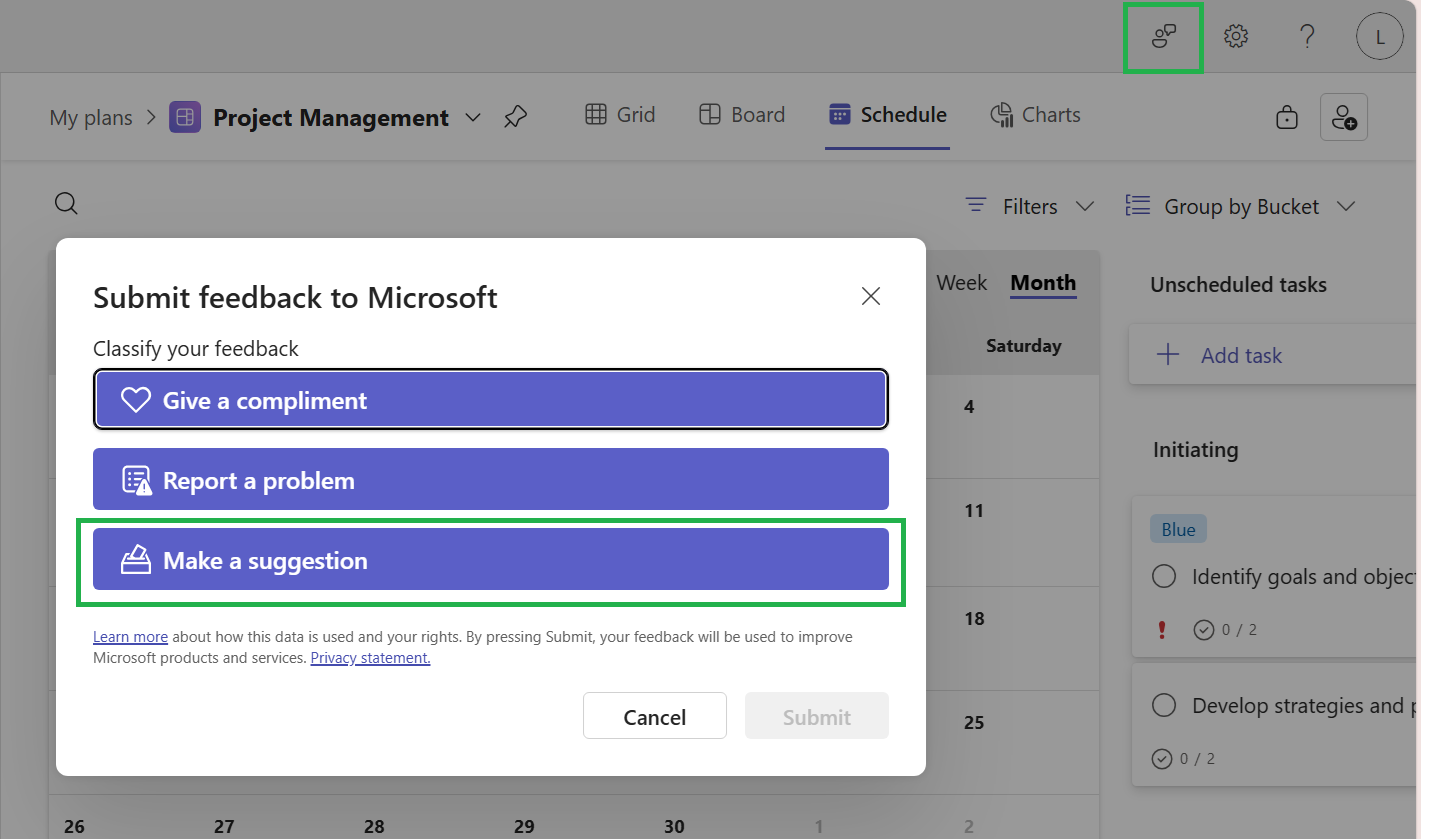
Task: Click the Unscheduled tasks heading
Action: coord(1238,285)
